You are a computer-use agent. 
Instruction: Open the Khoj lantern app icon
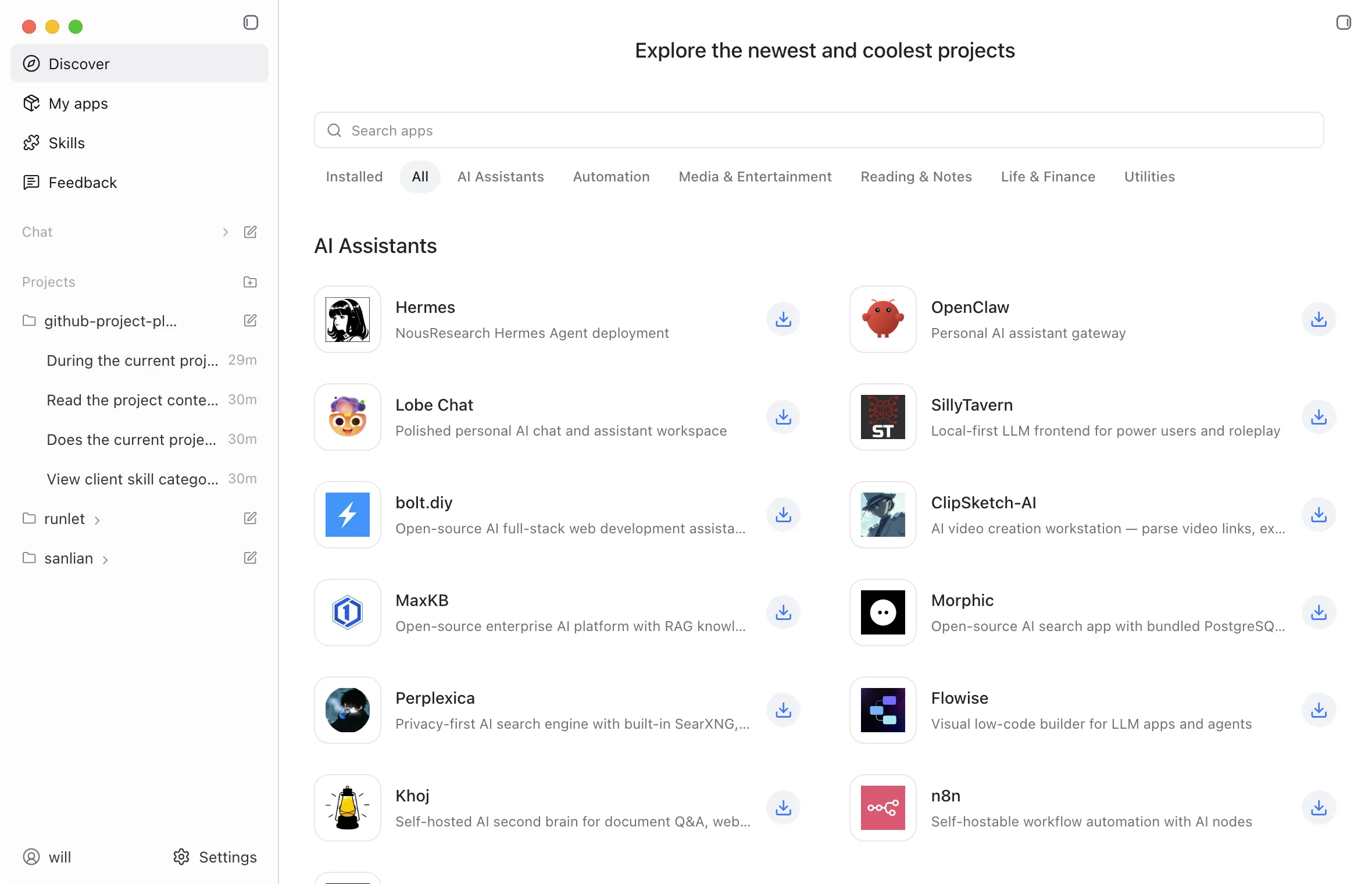(348, 808)
